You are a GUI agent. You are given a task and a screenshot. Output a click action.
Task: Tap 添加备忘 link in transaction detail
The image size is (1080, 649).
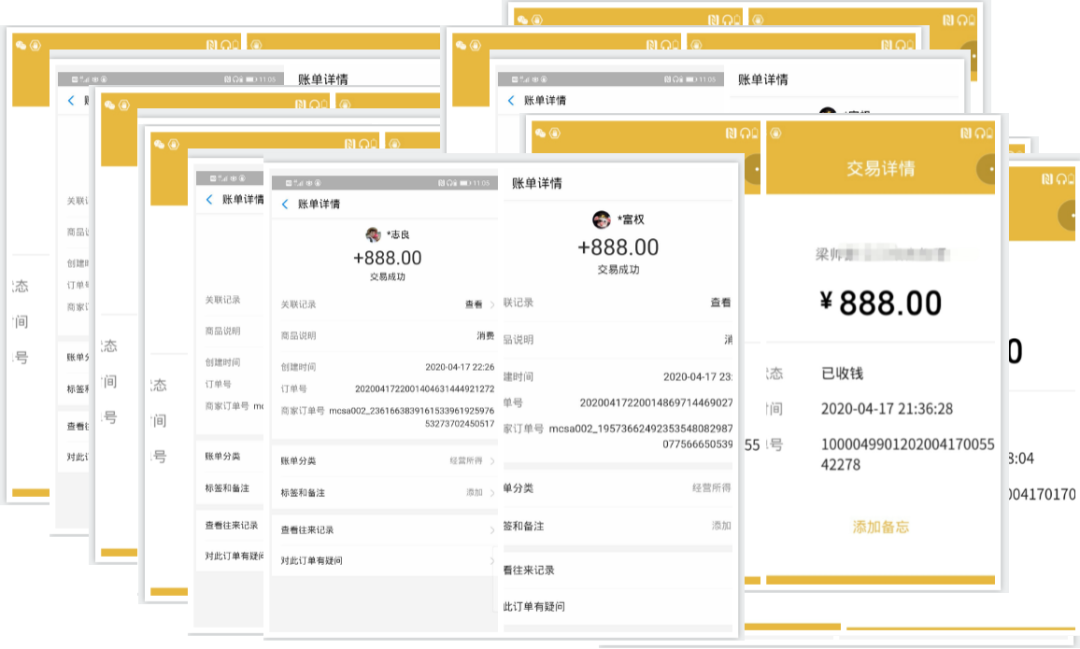[880, 527]
